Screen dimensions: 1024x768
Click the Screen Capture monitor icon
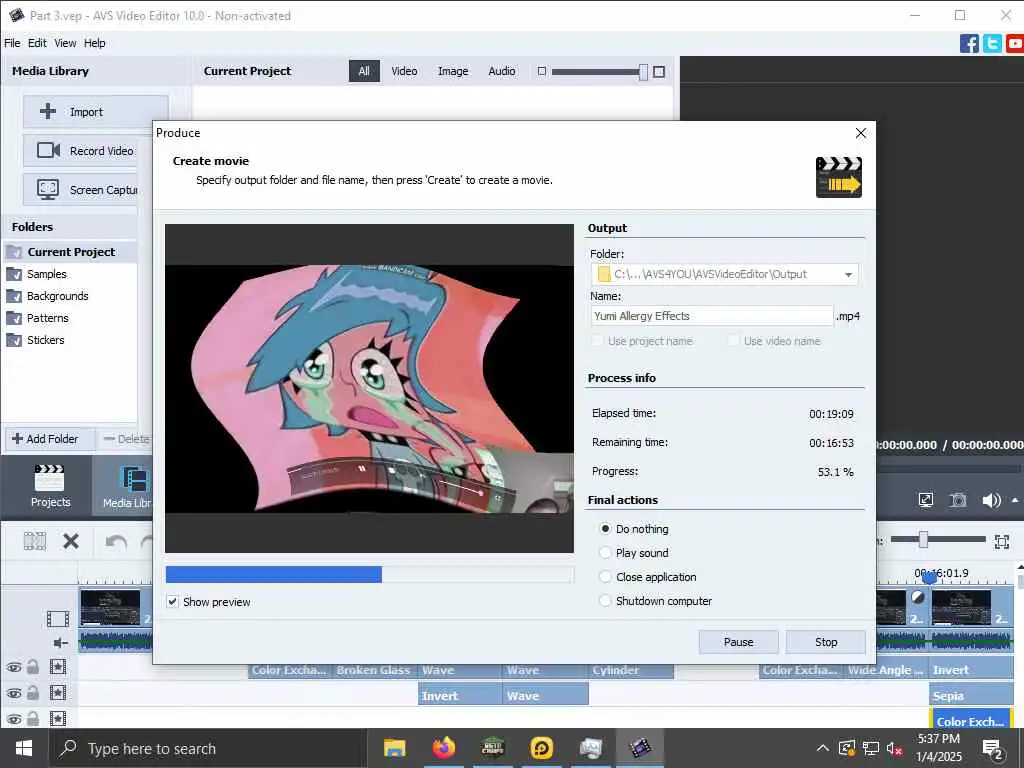click(x=48, y=189)
